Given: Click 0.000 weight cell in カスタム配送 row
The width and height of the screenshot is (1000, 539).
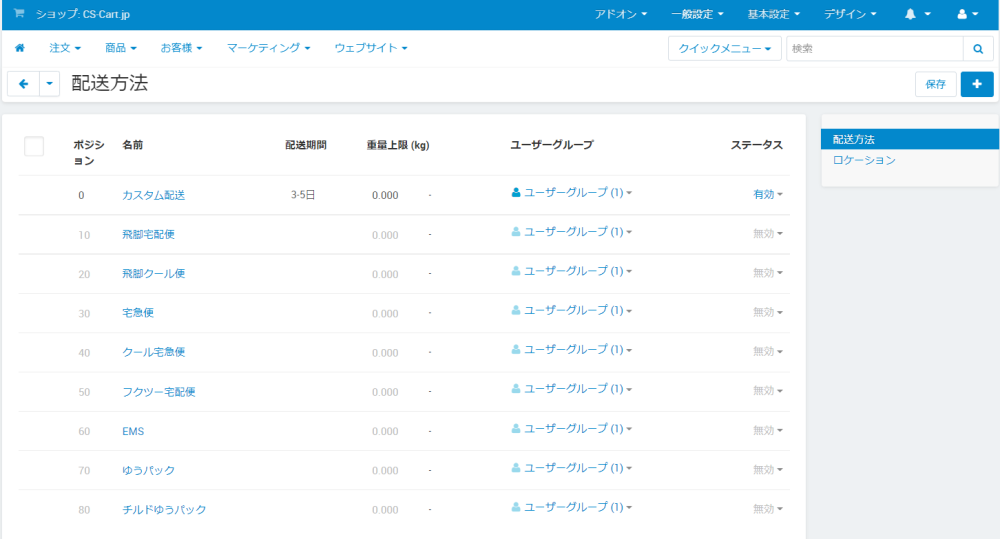Looking at the screenshot, I should click(385, 195).
